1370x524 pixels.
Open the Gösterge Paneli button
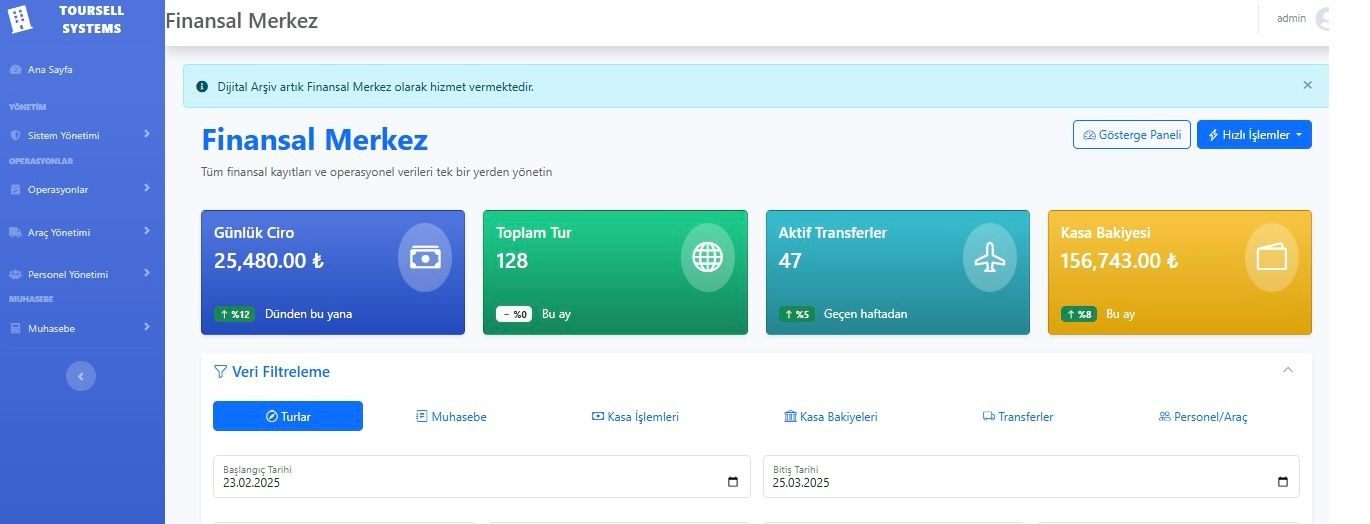pyautogui.click(x=1131, y=135)
